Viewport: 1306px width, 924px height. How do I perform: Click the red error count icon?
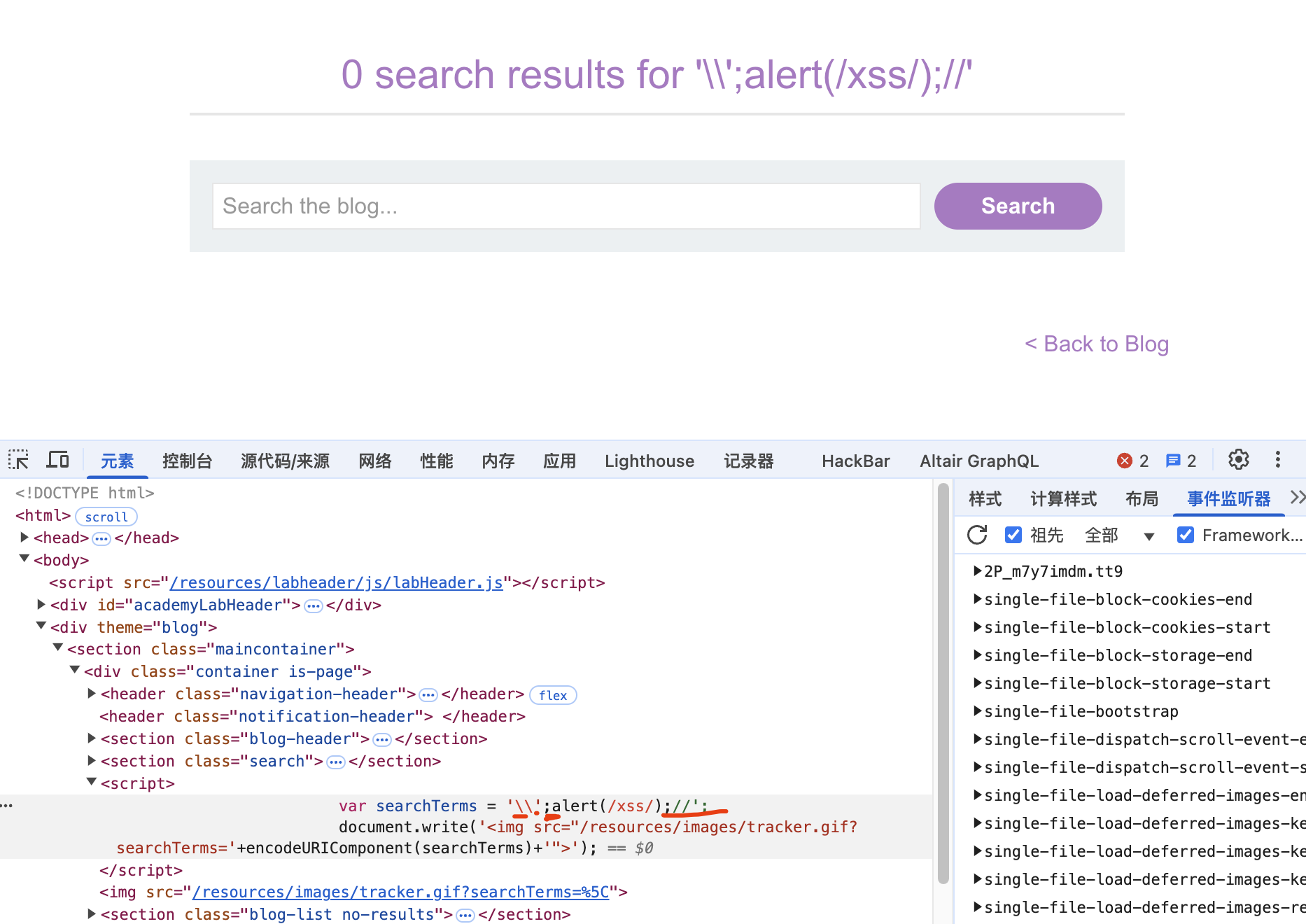[1125, 461]
